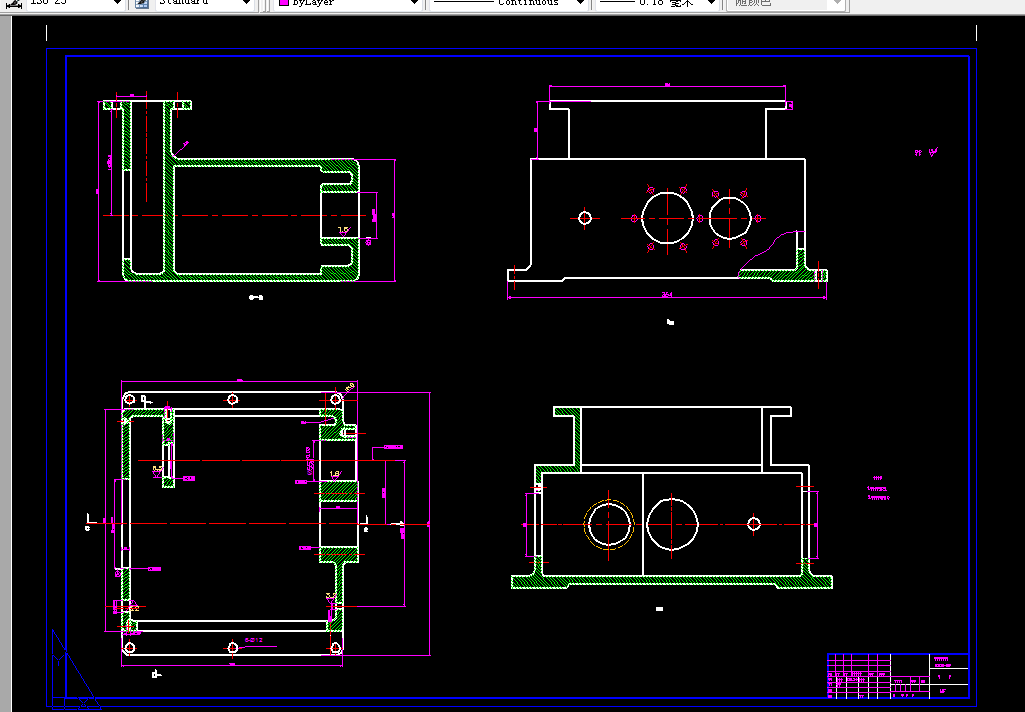Click the title block in the drawing corner
The width and height of the screenshot is (1025, 712).
click(898, 676)
